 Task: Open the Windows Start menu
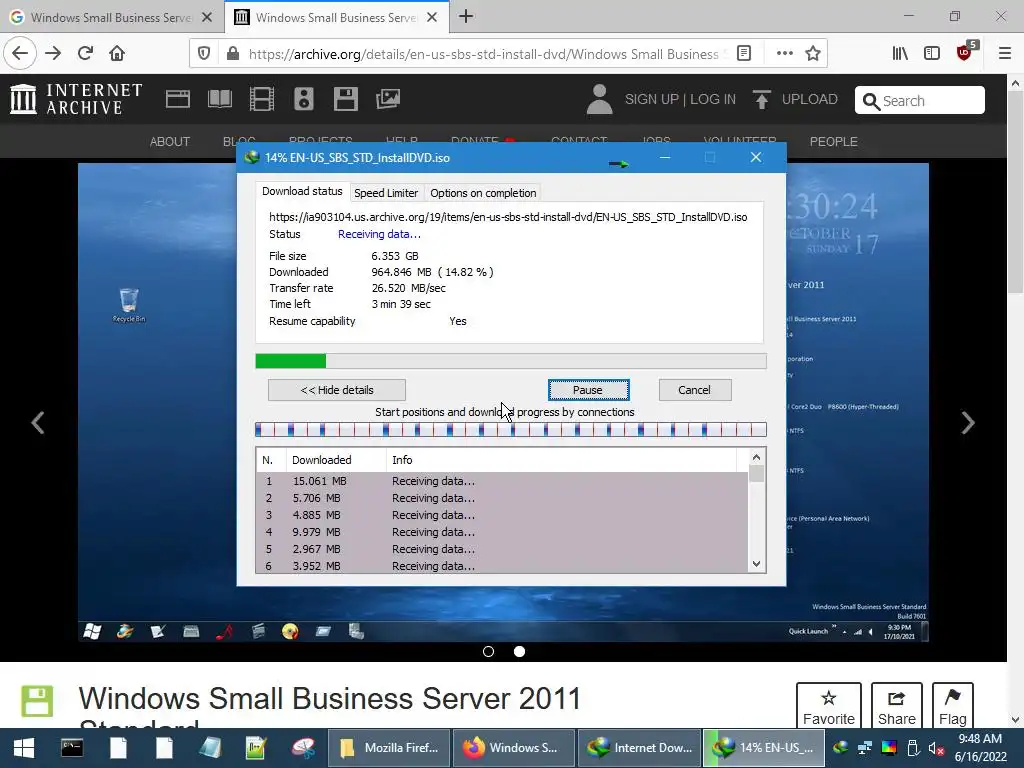tap(23, 748)
